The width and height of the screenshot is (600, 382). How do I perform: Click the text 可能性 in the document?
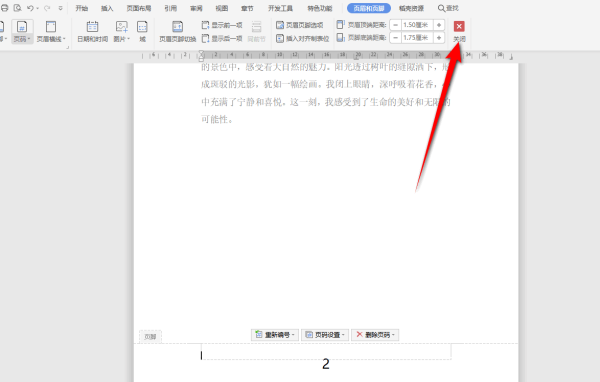pyautogui.click(x=215, y=119)
